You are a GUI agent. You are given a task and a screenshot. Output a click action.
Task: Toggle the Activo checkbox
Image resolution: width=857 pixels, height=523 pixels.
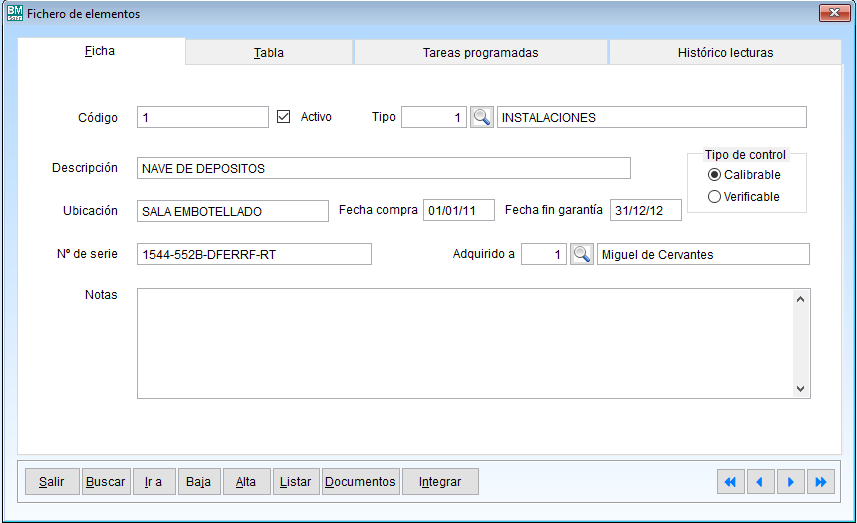pos(283,117)
